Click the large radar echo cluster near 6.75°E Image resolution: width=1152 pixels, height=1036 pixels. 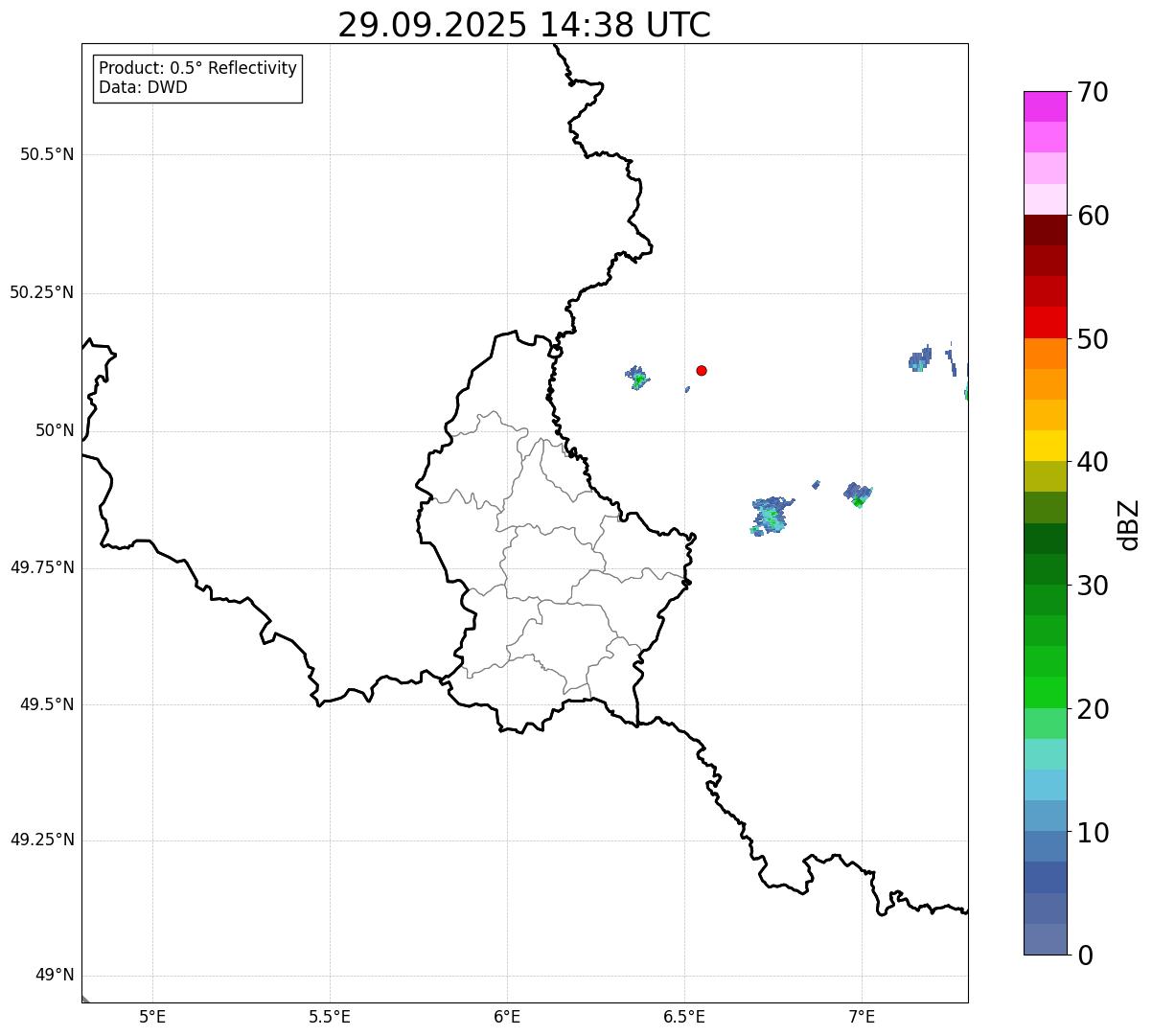[772, 516]
